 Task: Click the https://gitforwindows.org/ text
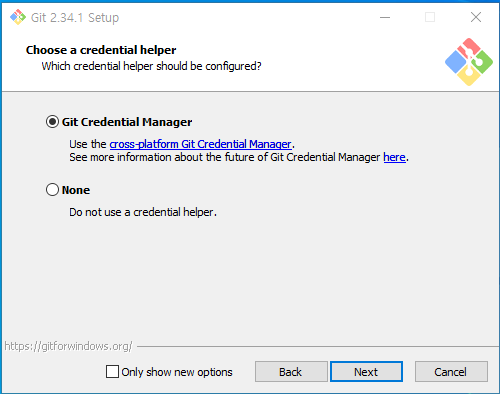[x=68, y=346]
